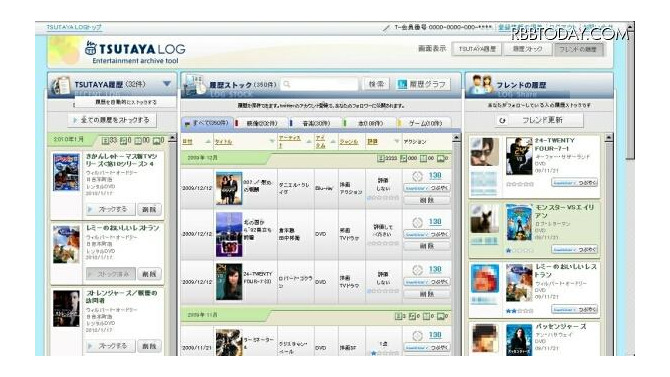Click the 検索 search button
This screenshot has width=670, height=377.
coord(376,84)
